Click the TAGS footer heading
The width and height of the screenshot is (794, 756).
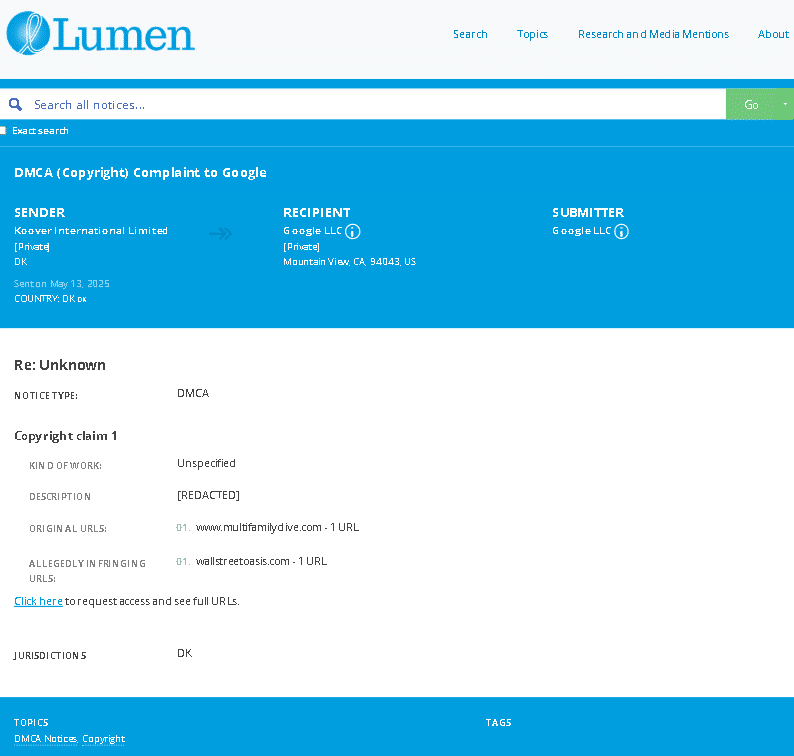coord(498,723)
